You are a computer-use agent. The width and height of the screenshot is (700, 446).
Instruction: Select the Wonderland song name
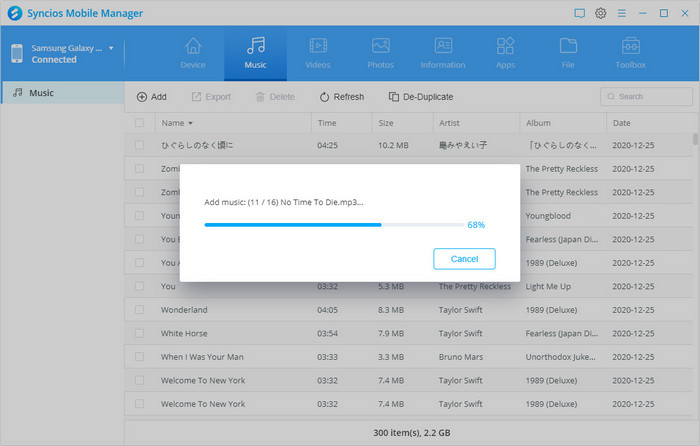click(x=184, y=310)
